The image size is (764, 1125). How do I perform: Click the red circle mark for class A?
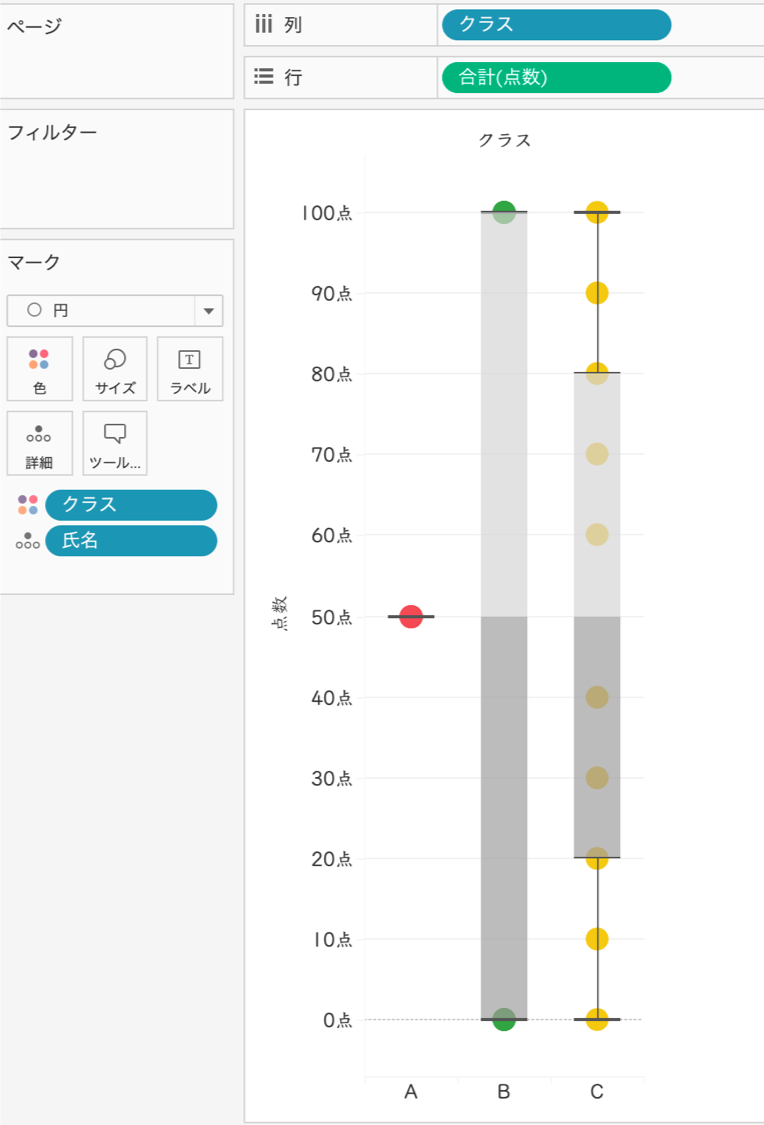(411, 615)
